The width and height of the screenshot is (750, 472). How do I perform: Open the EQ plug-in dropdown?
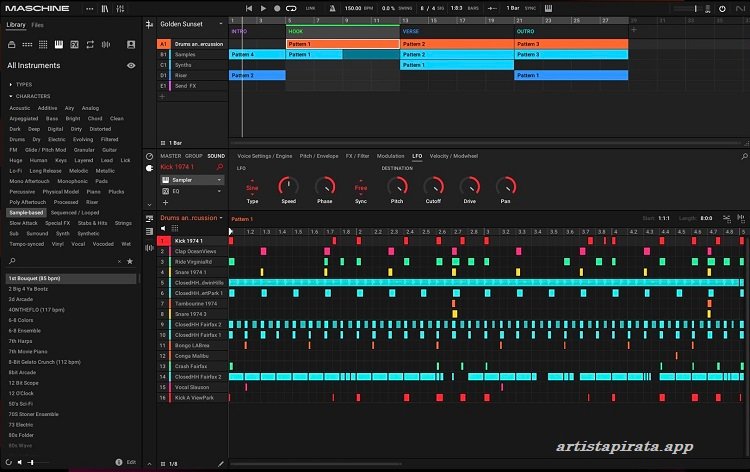220,191
